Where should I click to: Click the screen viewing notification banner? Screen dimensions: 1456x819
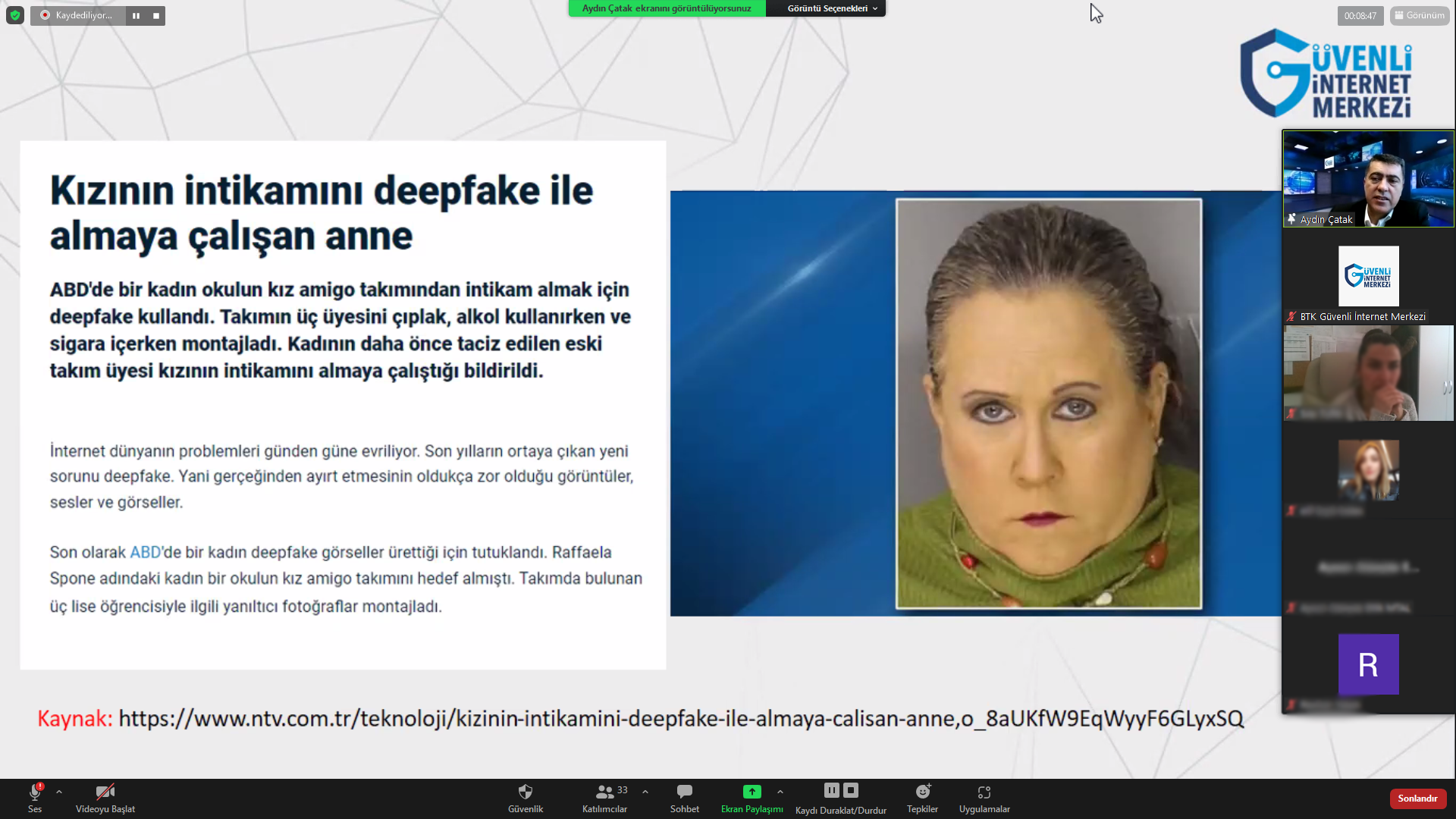coord(667,8)
